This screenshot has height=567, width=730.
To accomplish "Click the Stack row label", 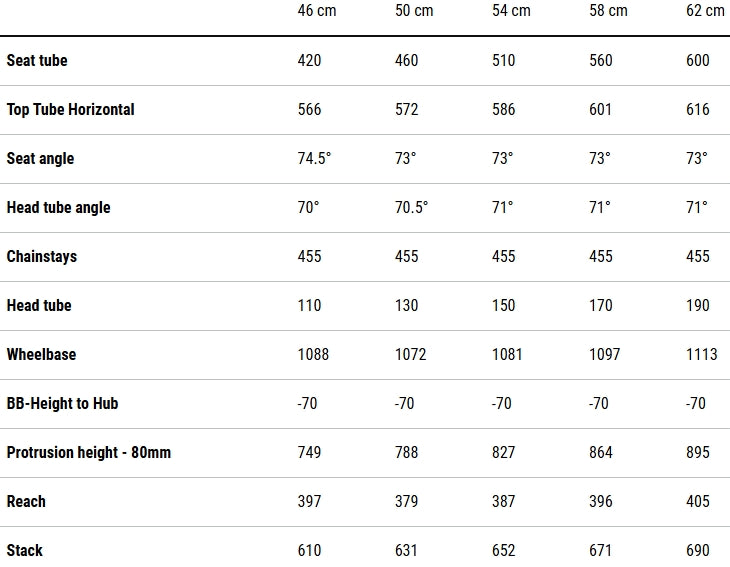I will [x=25, y=551].
